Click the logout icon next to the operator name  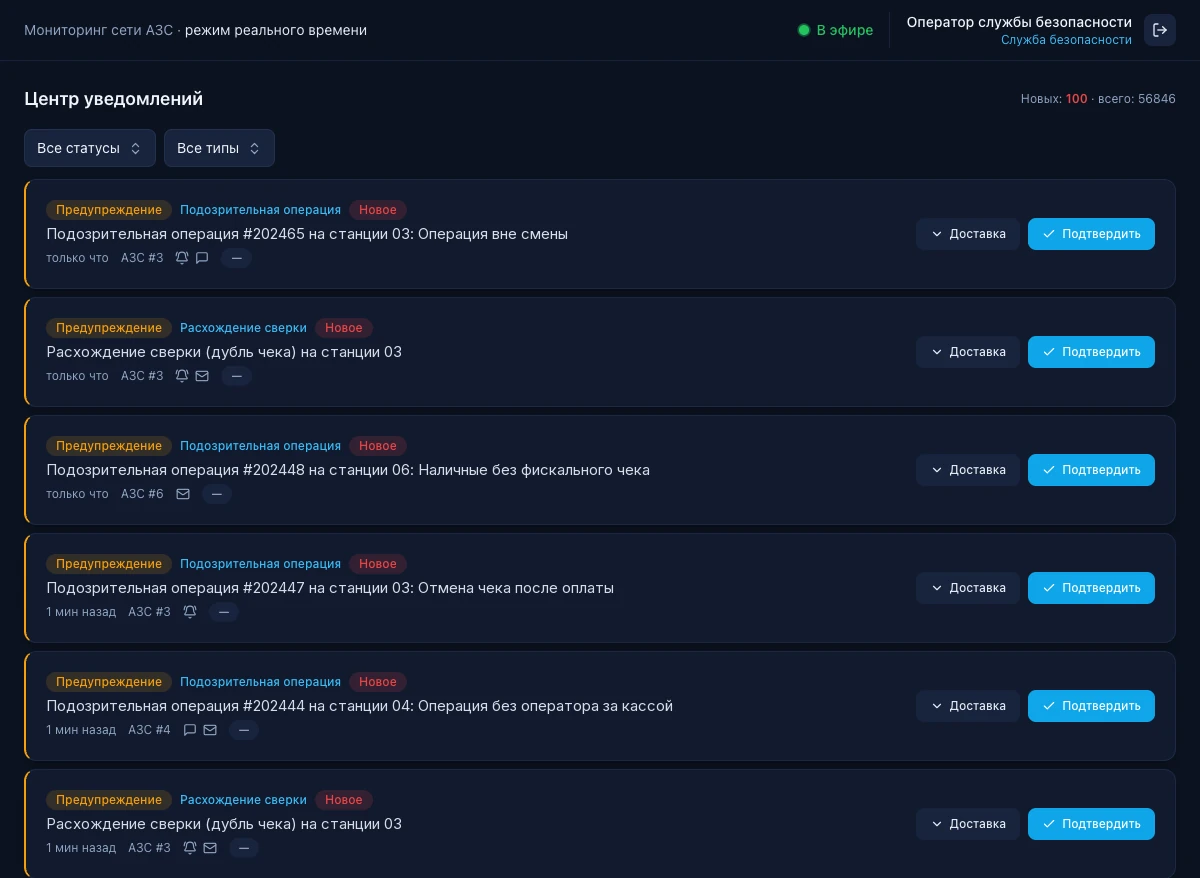point(1160,30)
